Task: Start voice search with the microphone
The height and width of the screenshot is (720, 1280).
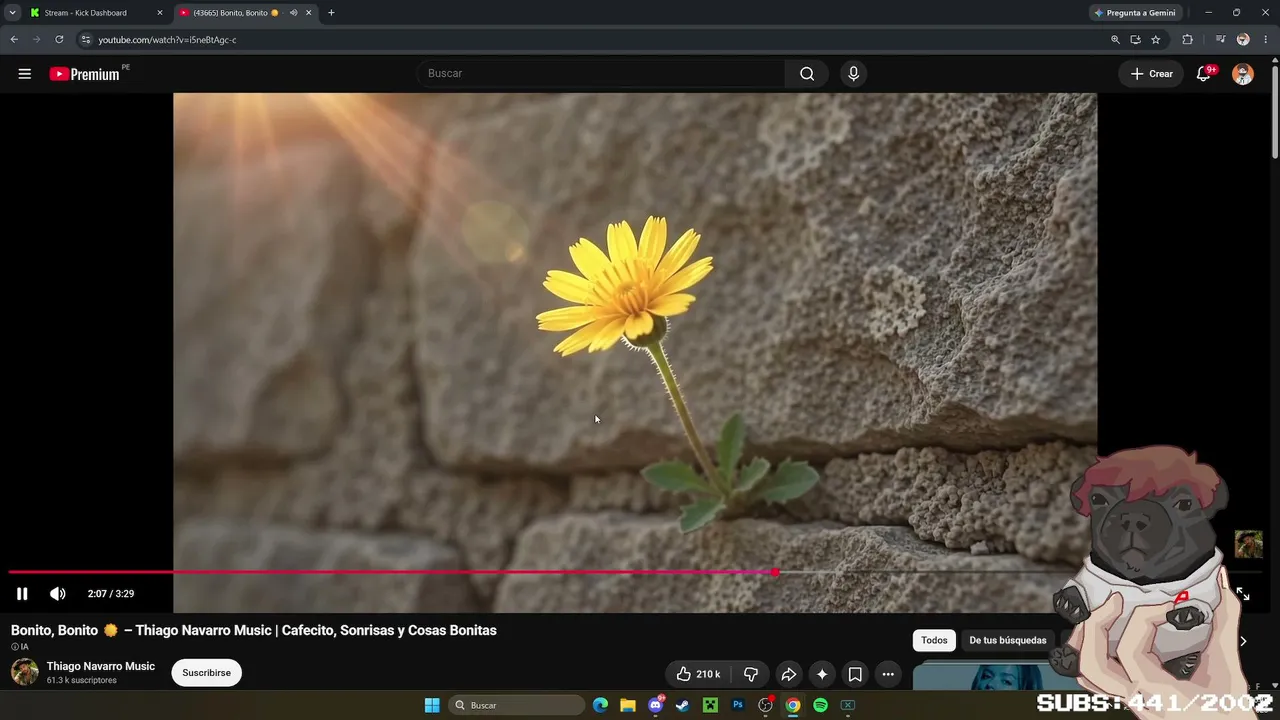Action: pyautogui.click(x=853, y=73)
